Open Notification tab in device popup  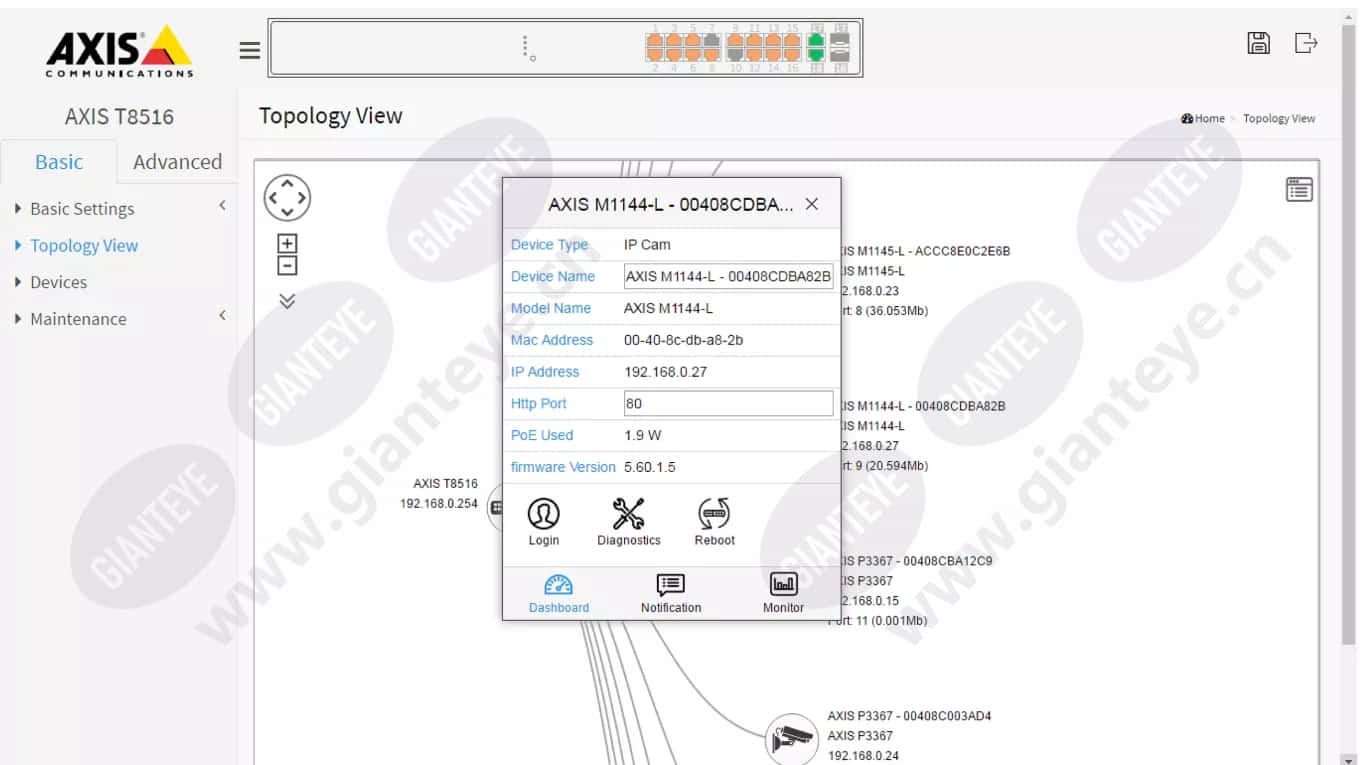click(671, 593)
